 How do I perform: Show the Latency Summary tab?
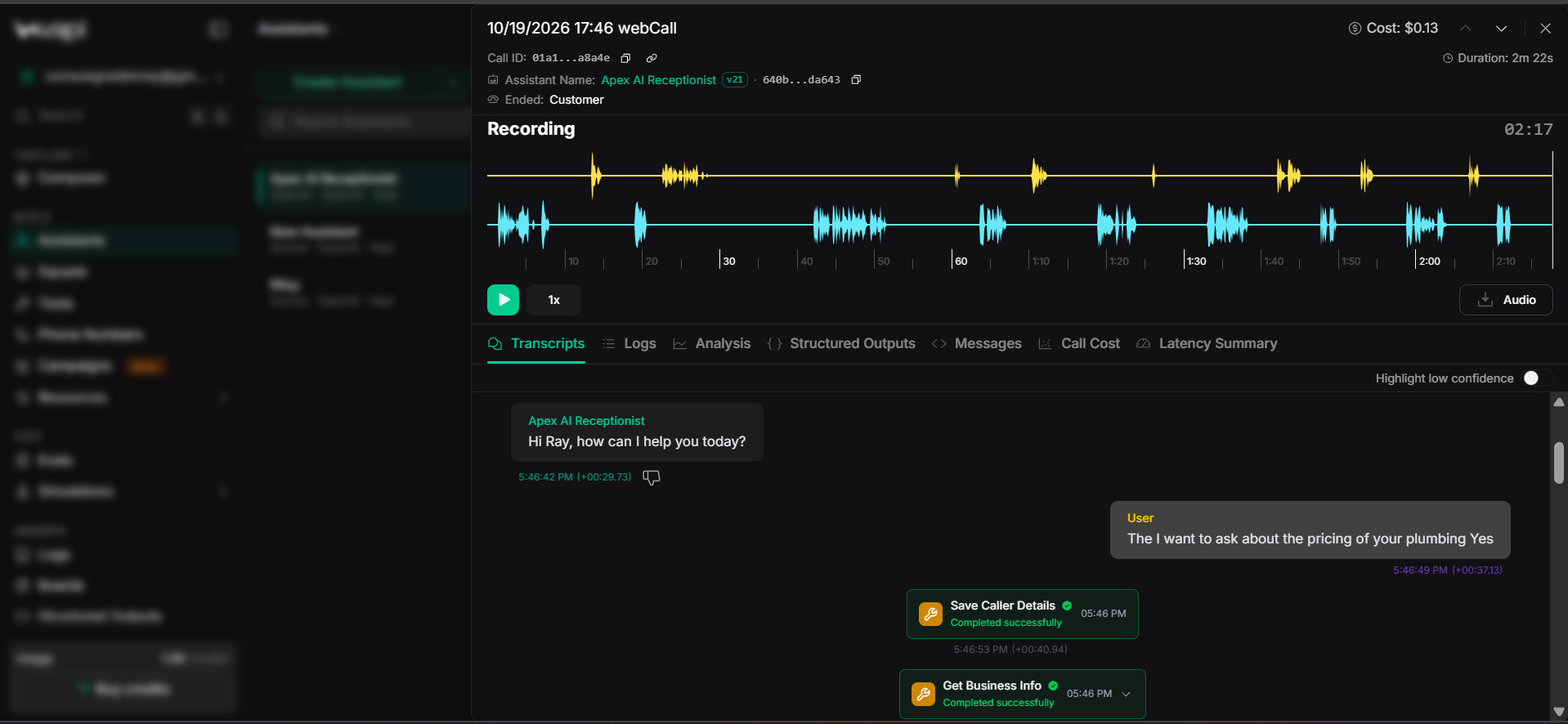click(x=1207, y=343)
